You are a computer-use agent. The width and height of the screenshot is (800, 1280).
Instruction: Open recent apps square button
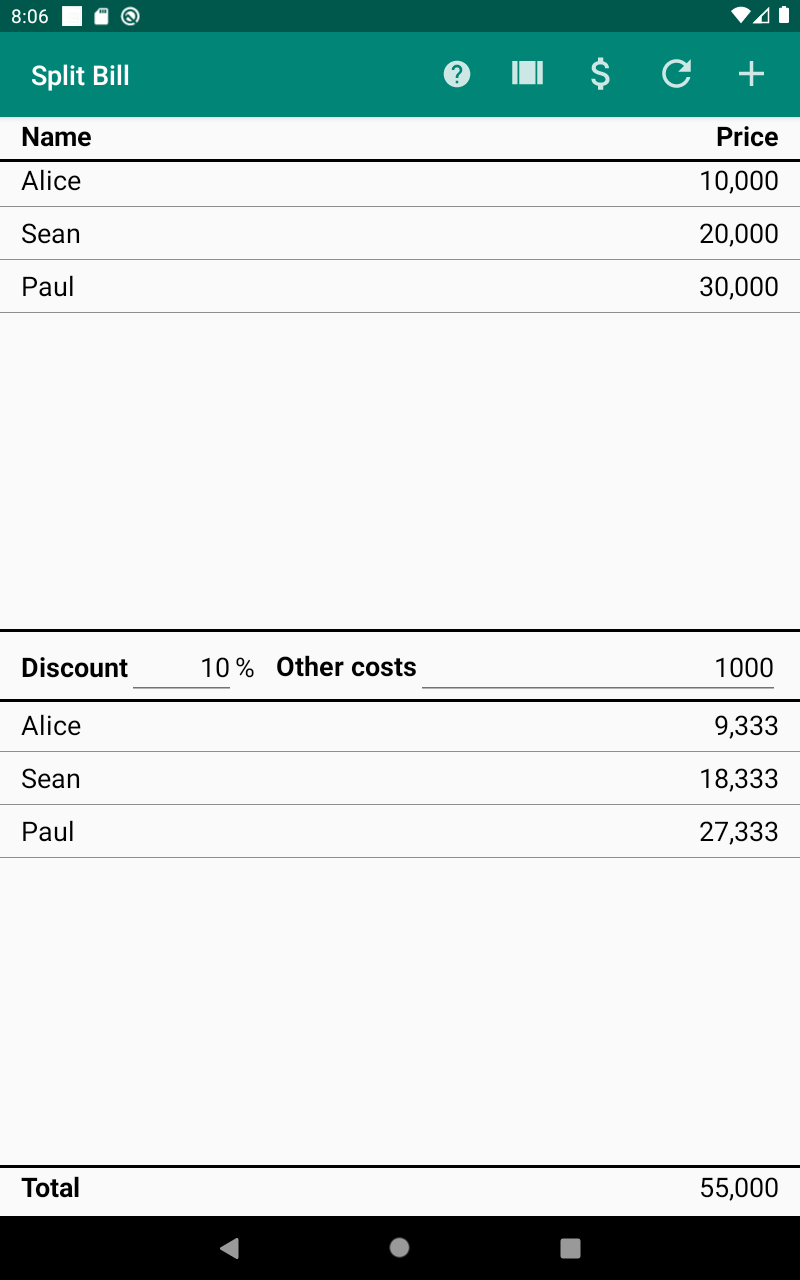coord(570,1247)
